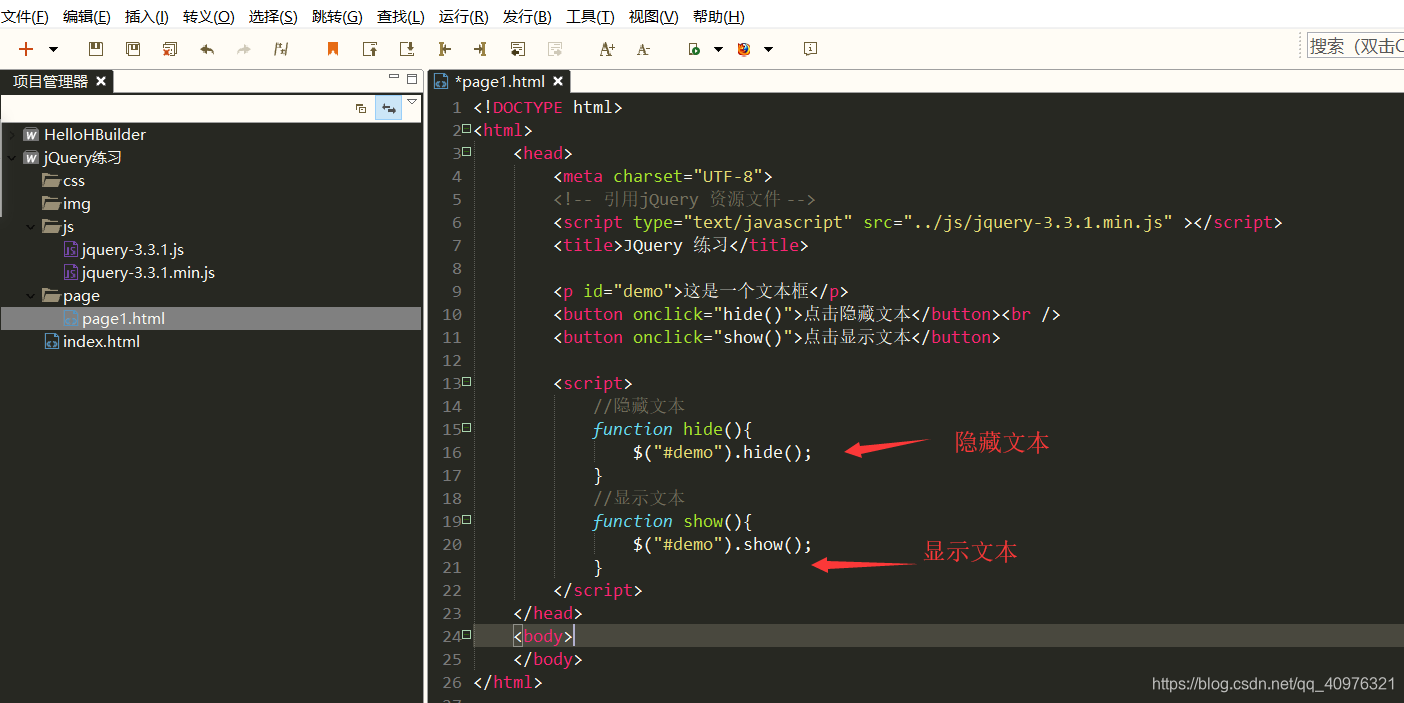The width and height of the screenshot is (1404, 703).
Task: Toggle the Link with Editor arrows button
Action: pyautogui.click(x=389, y=108)
